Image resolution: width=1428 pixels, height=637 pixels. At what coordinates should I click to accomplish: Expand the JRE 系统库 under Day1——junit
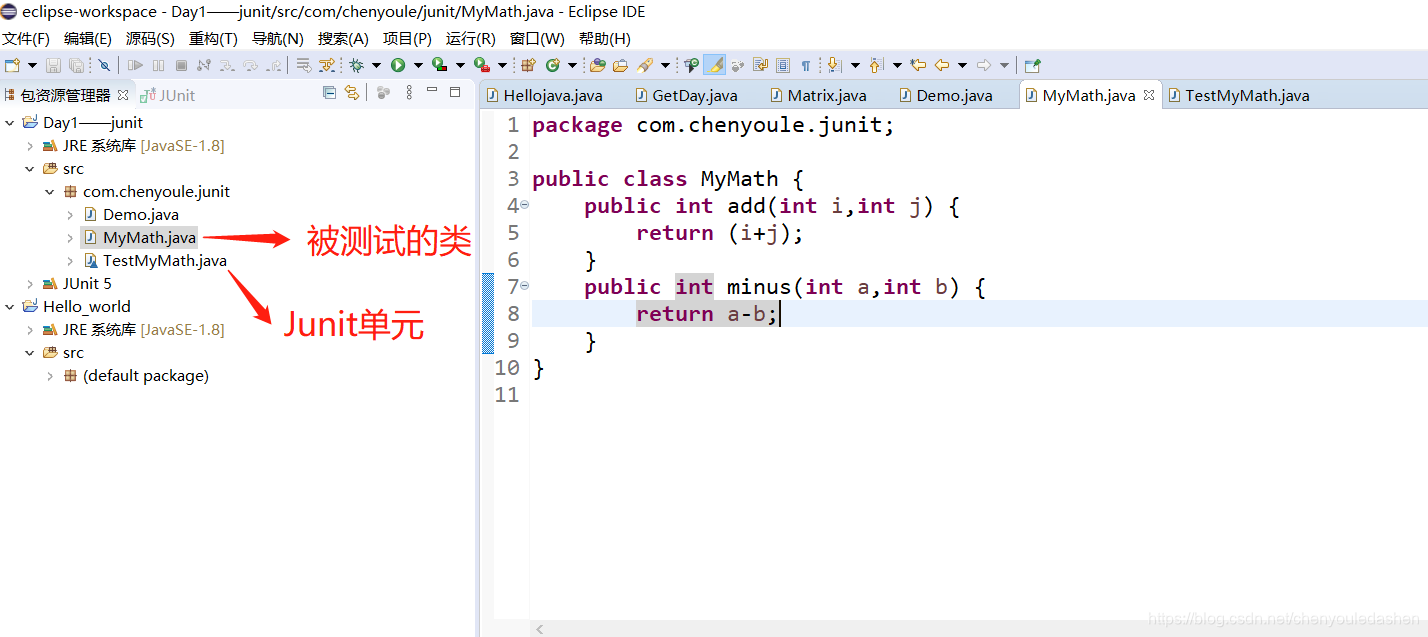click(x=30, y=146)
